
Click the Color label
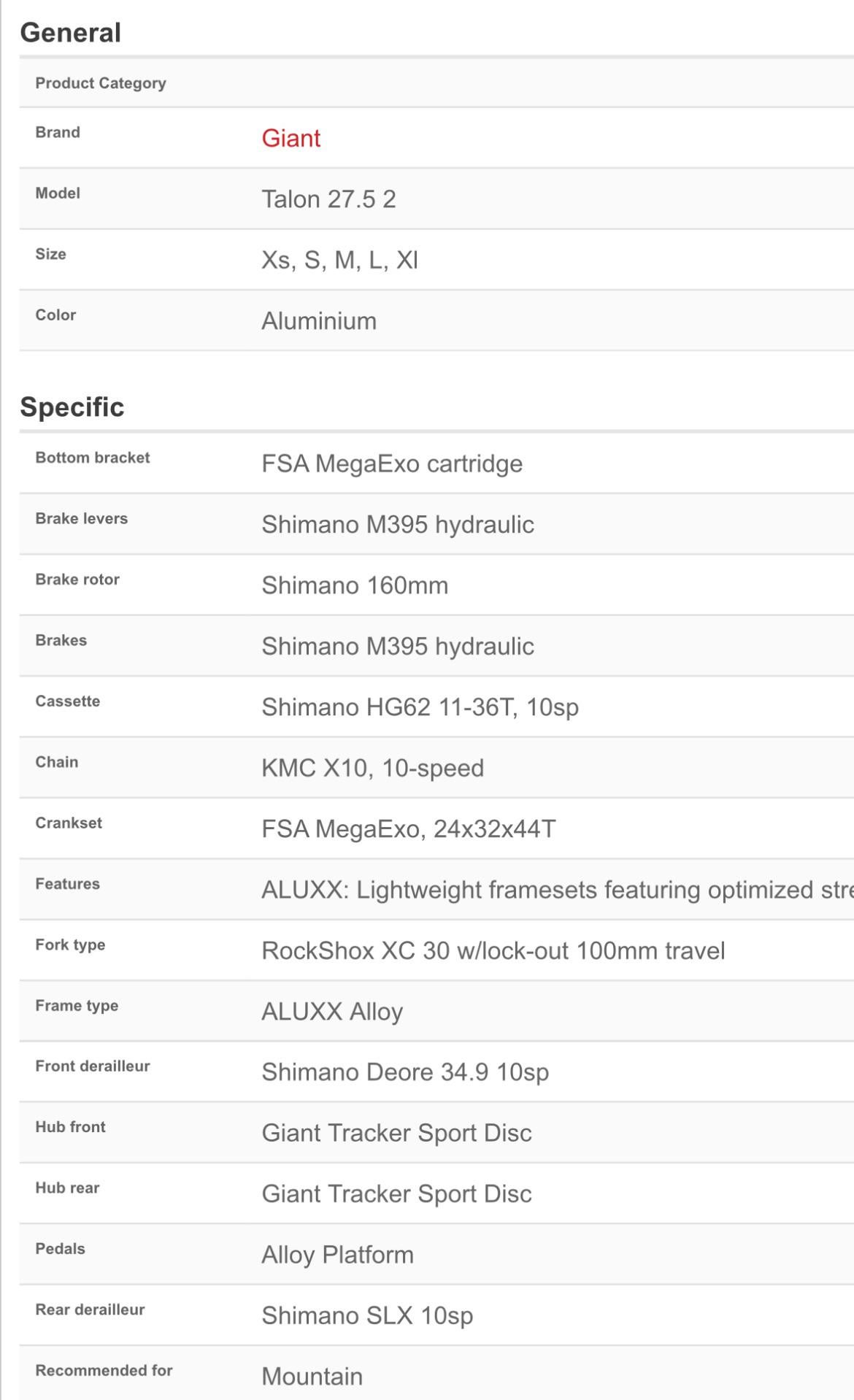[x=55, y=315]
